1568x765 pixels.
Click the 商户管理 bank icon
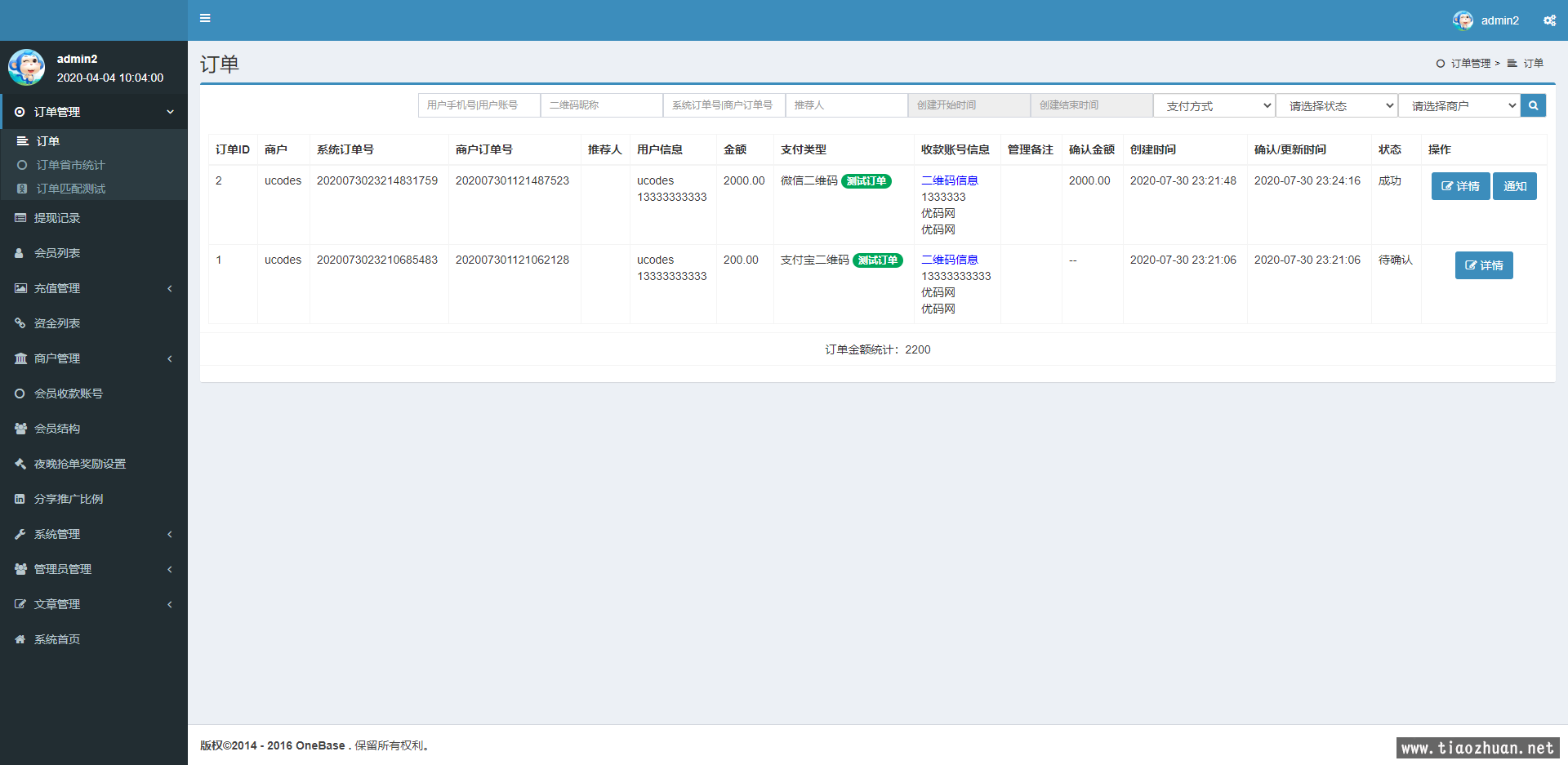tap(20, 358)
